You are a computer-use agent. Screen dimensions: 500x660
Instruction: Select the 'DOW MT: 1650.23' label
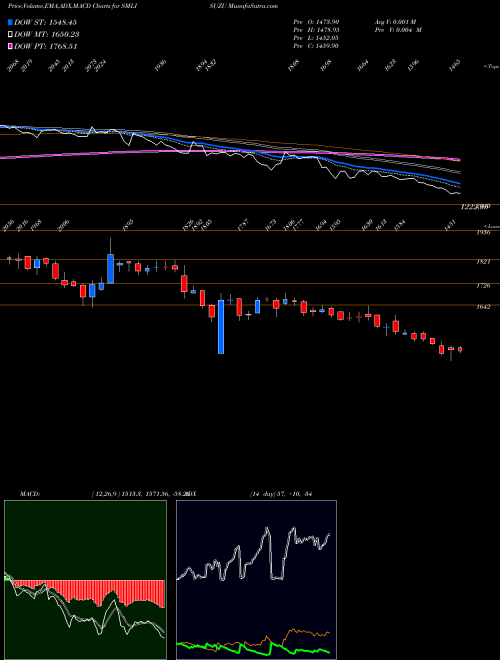pos(47,35)
